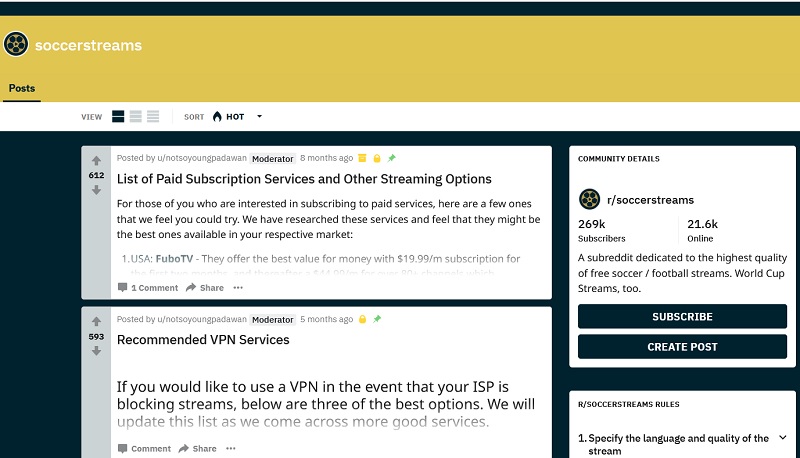Screen dimensions: 800x458
Task: Open u/notsoyoungpadawan profile on 8 months ago post
Action: (202, 158)
